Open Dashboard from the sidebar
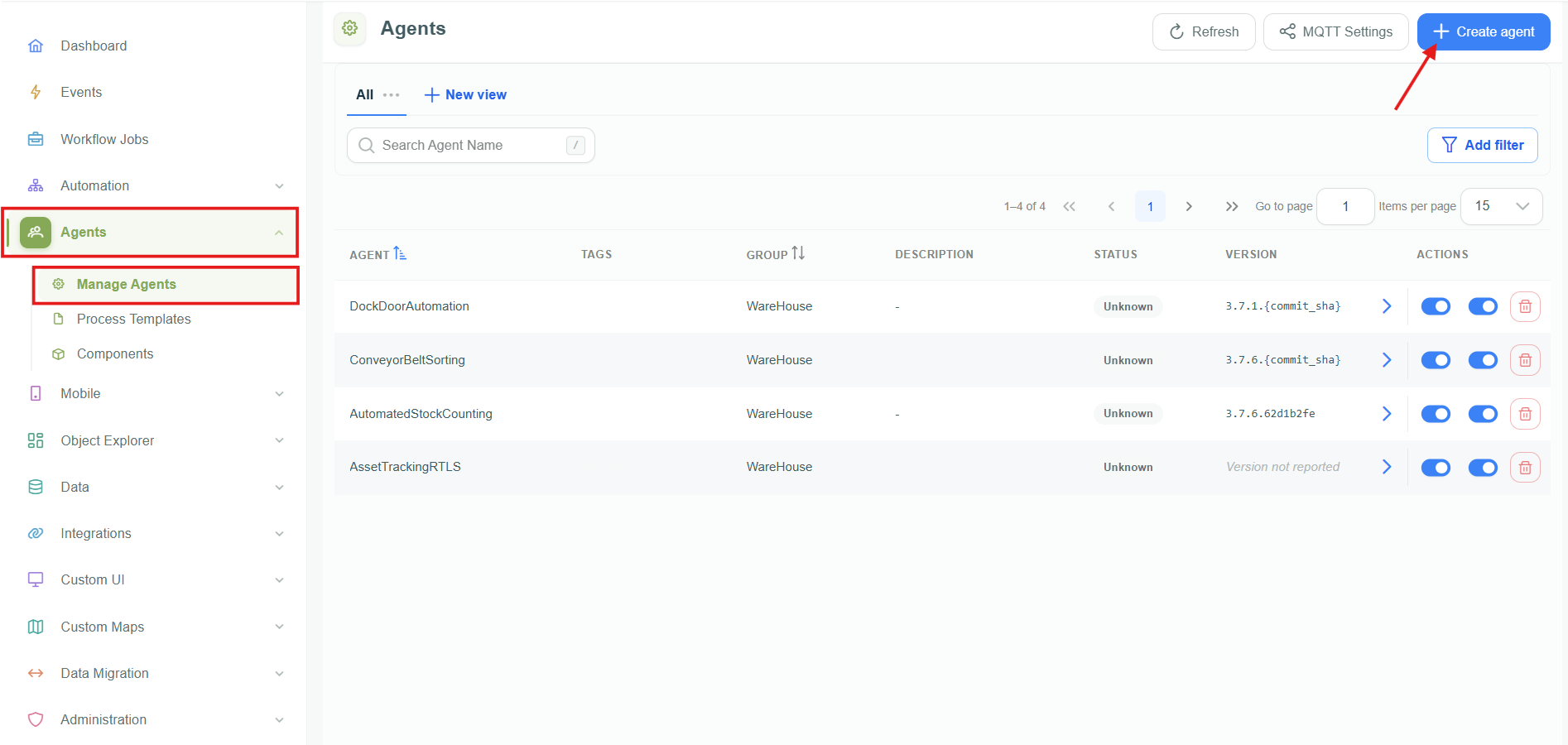1568x745 pixels. [x=94, y=46]
